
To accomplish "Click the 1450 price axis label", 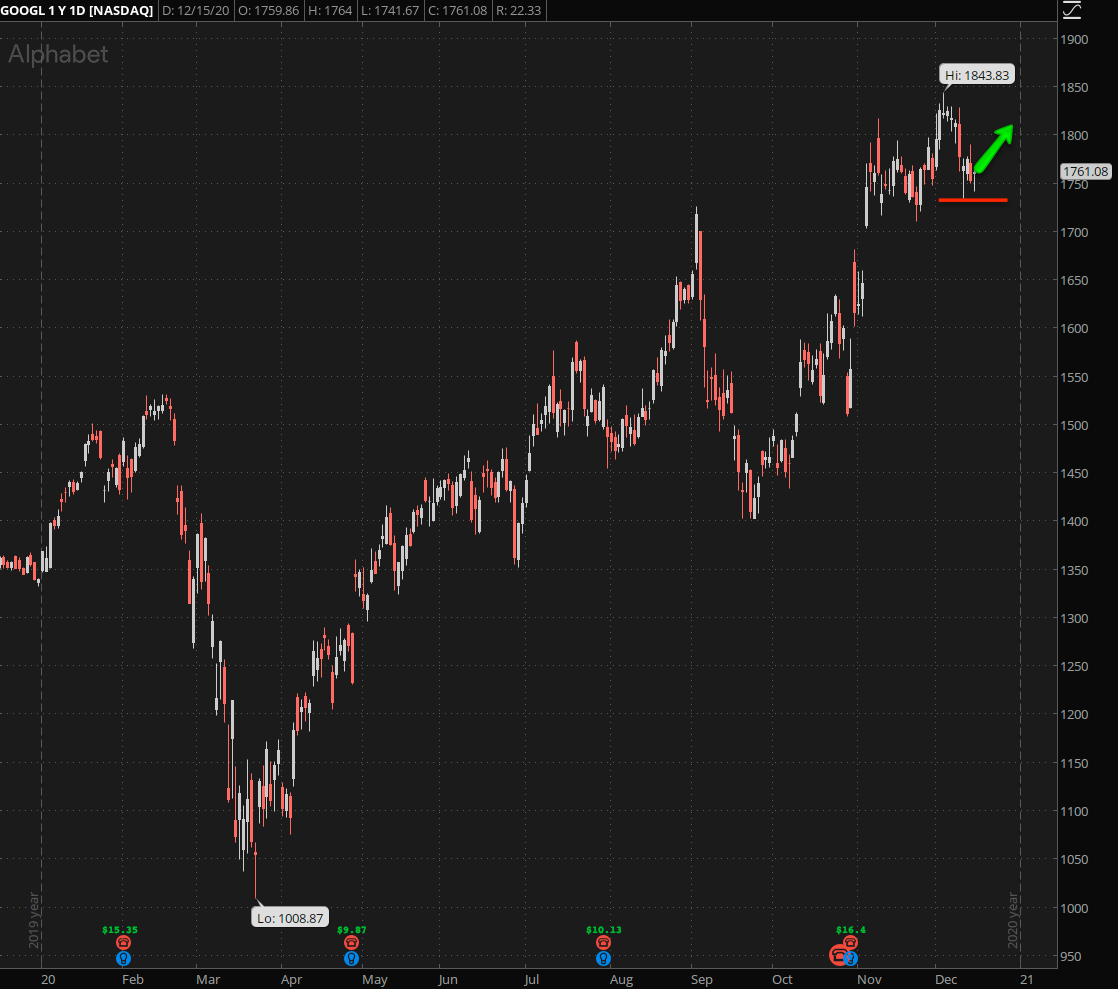I will (1074, 473).
